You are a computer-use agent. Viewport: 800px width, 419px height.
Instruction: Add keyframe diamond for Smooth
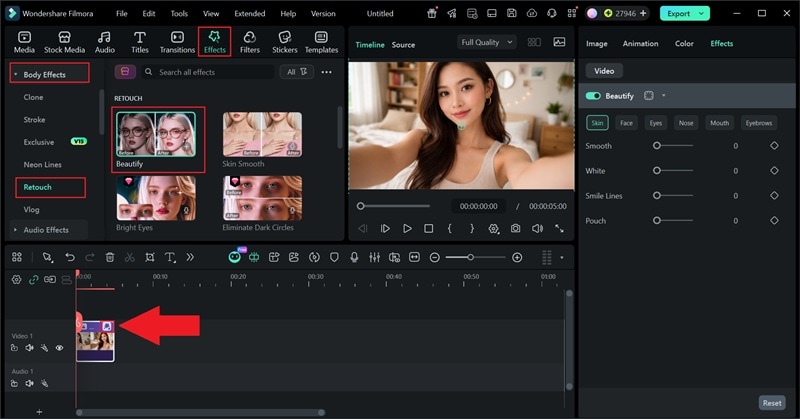[x=774, y=146]
